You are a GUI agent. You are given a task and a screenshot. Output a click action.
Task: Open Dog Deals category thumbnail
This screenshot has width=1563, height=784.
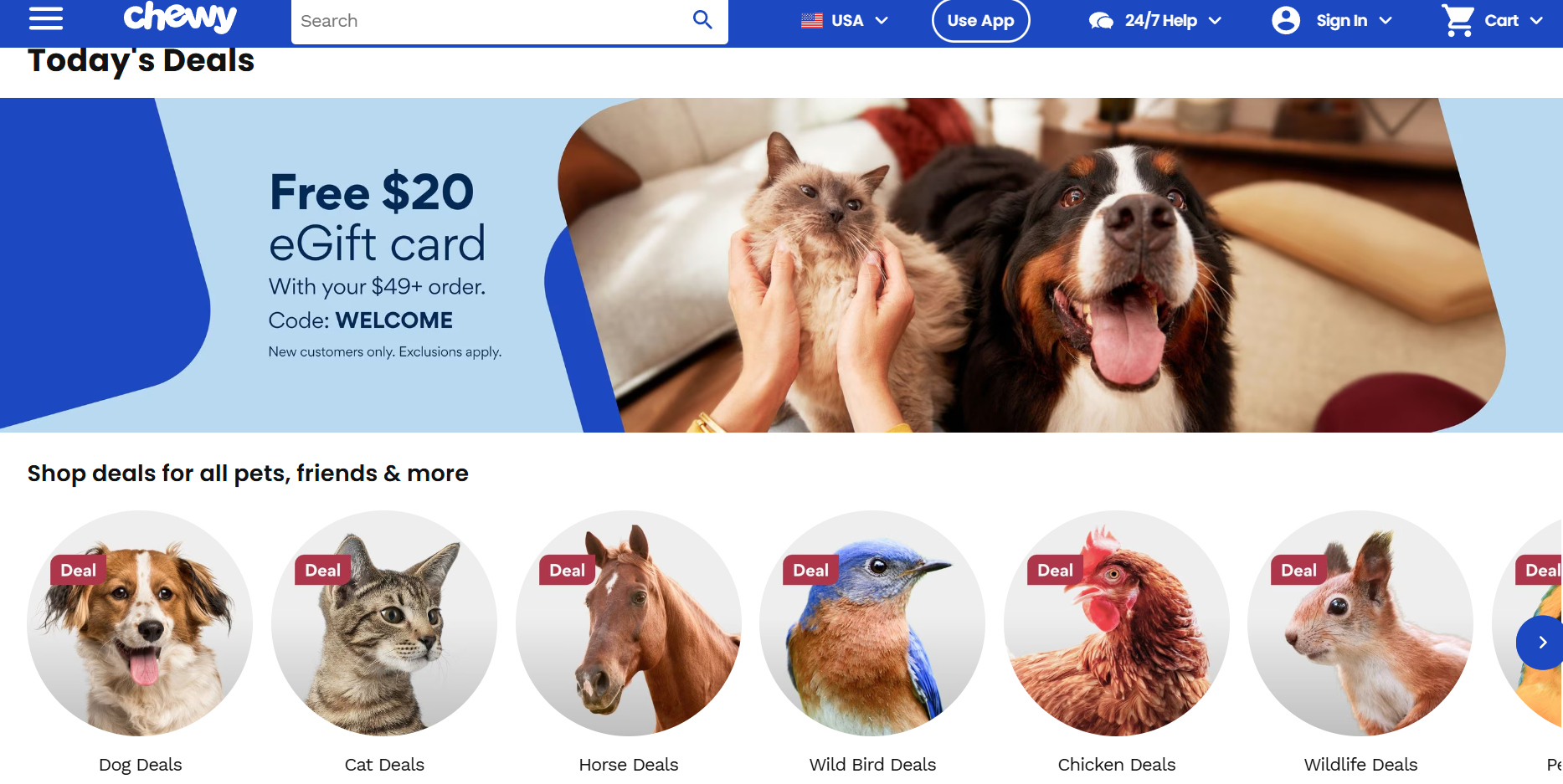(140, 623)
